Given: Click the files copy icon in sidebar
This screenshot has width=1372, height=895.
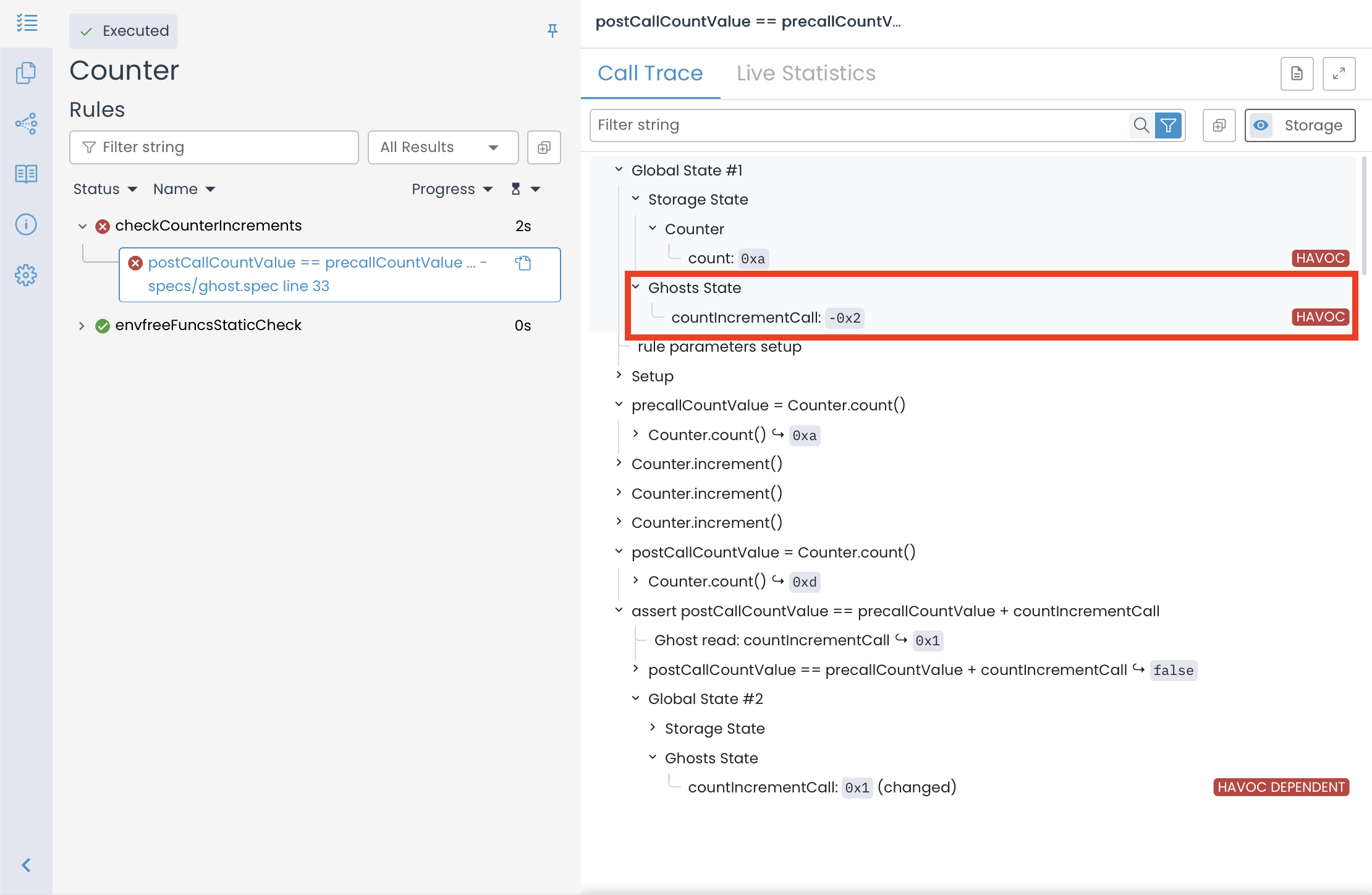Looking at the screenshot, I should pos(26,73).
